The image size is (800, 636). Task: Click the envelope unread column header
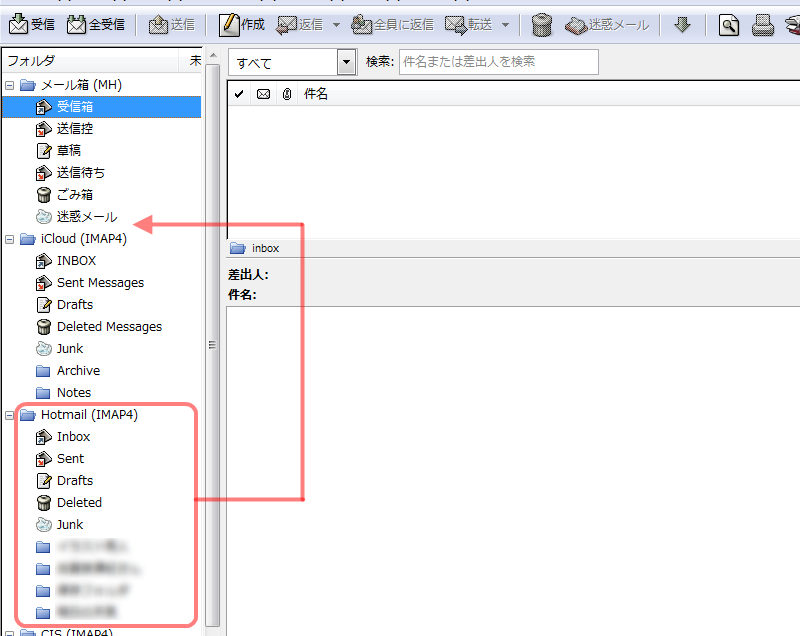[x=263, y=94]
